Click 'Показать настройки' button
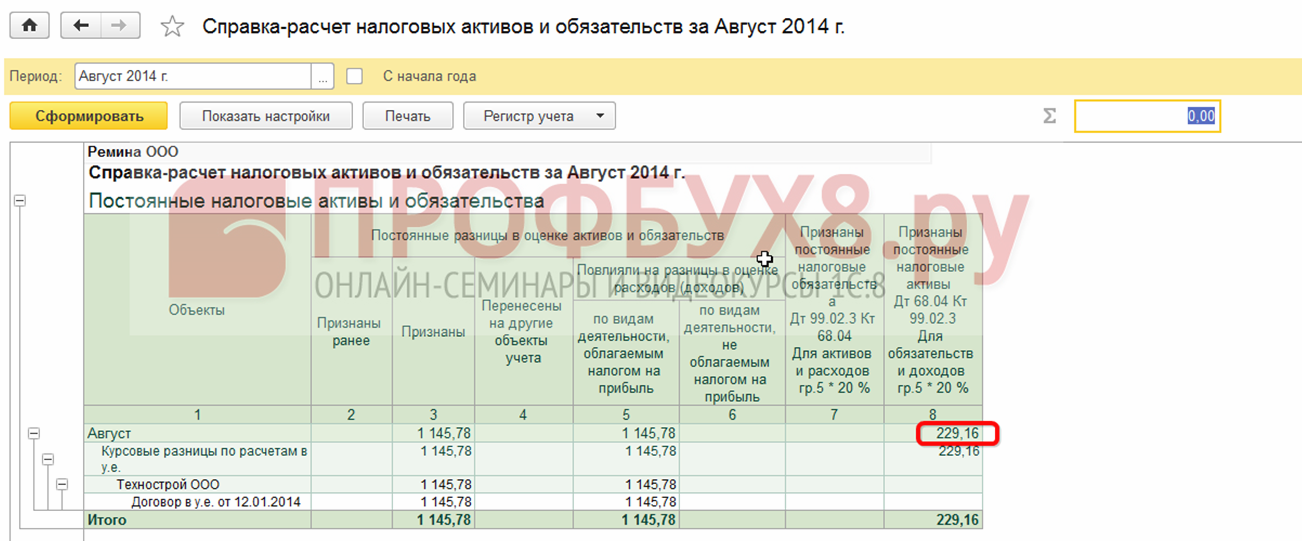Viewport: 1302px width, 541px height. click(266, 116)
